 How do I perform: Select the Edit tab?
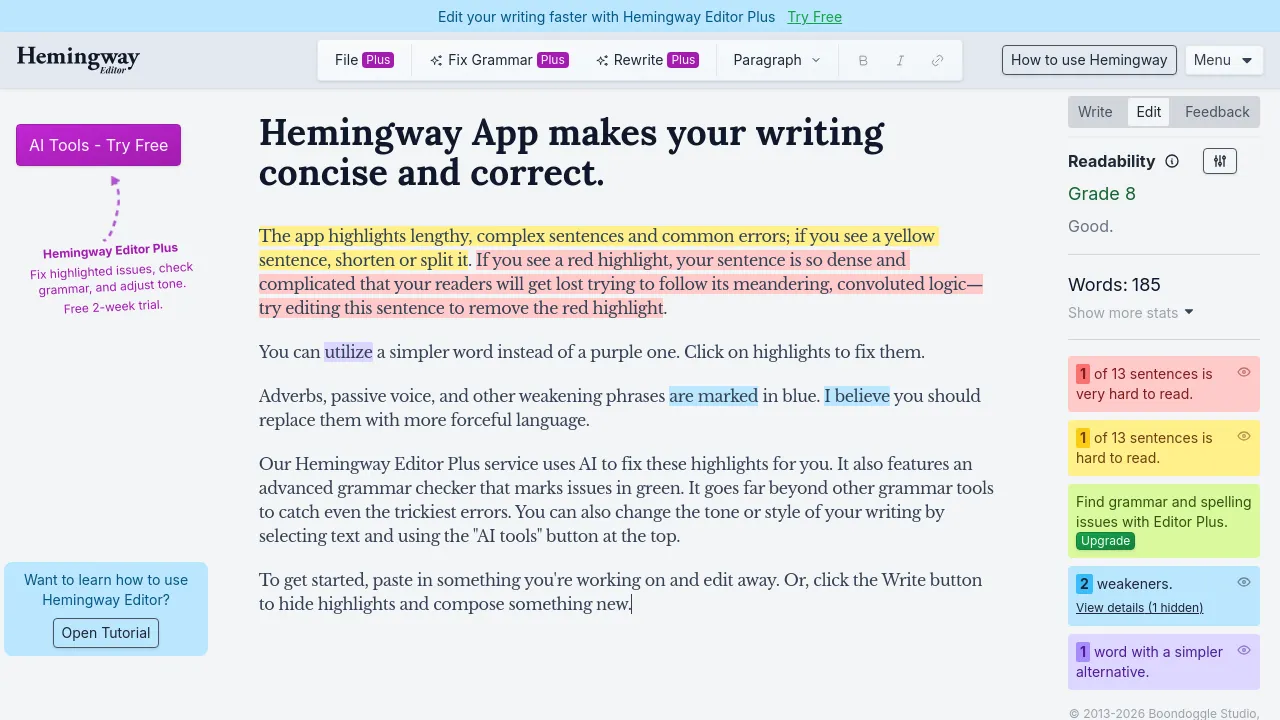pos(1149,112)
